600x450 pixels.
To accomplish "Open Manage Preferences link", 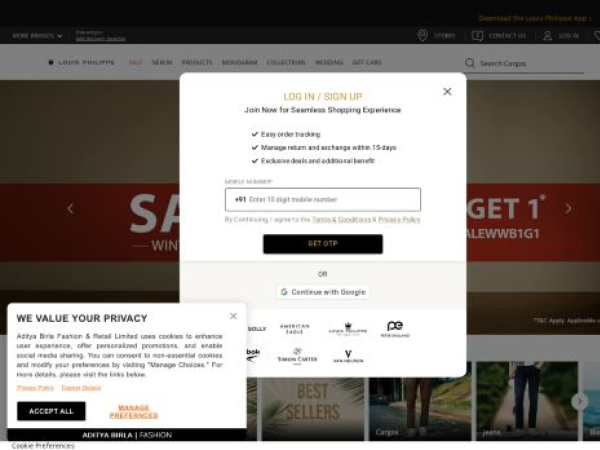I will 134,412.
